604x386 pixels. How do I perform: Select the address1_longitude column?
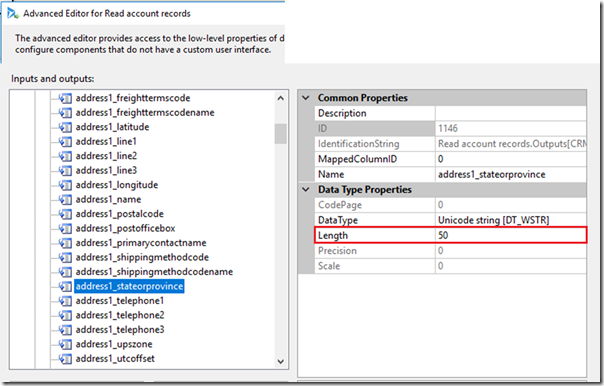click(117, 185)
